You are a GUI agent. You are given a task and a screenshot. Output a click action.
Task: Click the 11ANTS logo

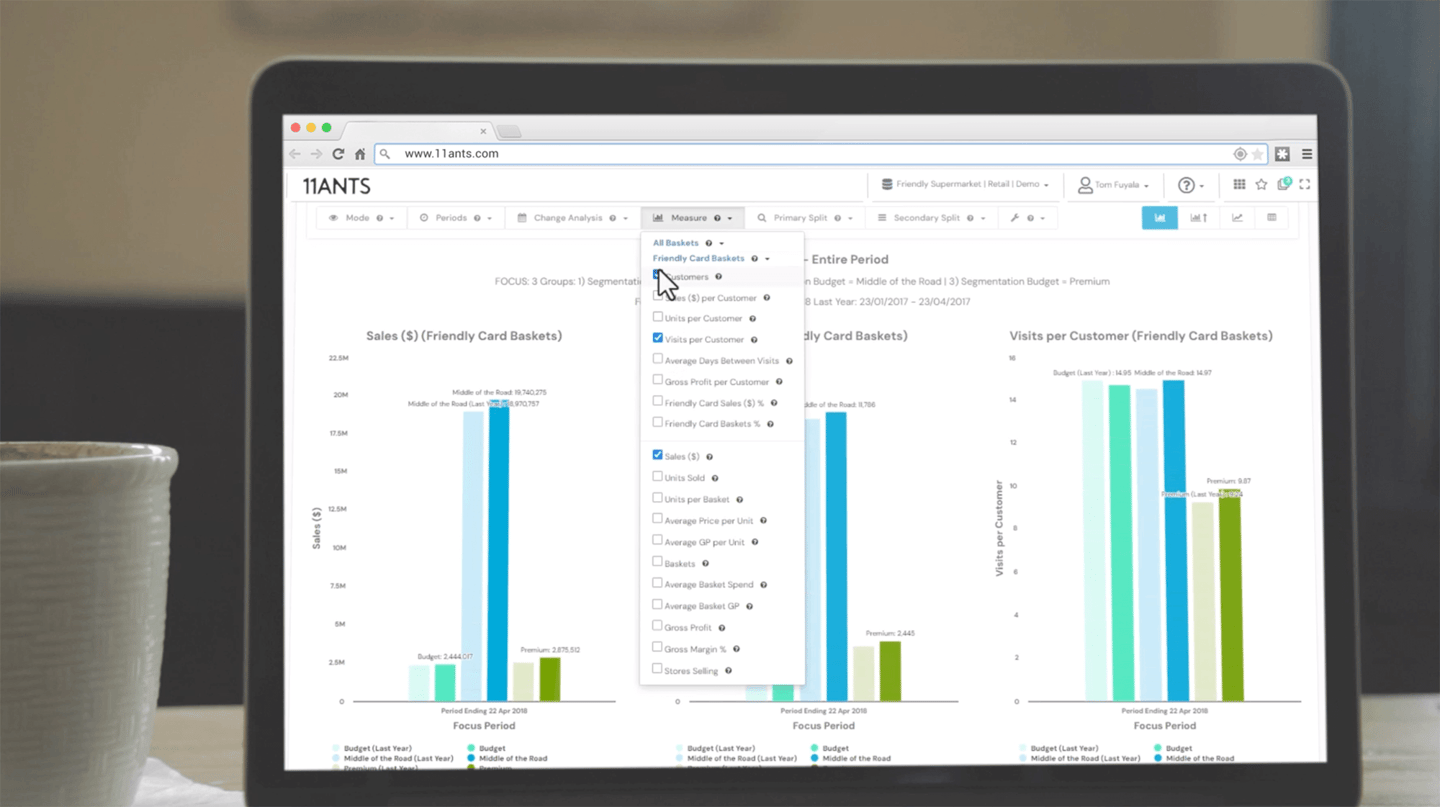(337, 186)
